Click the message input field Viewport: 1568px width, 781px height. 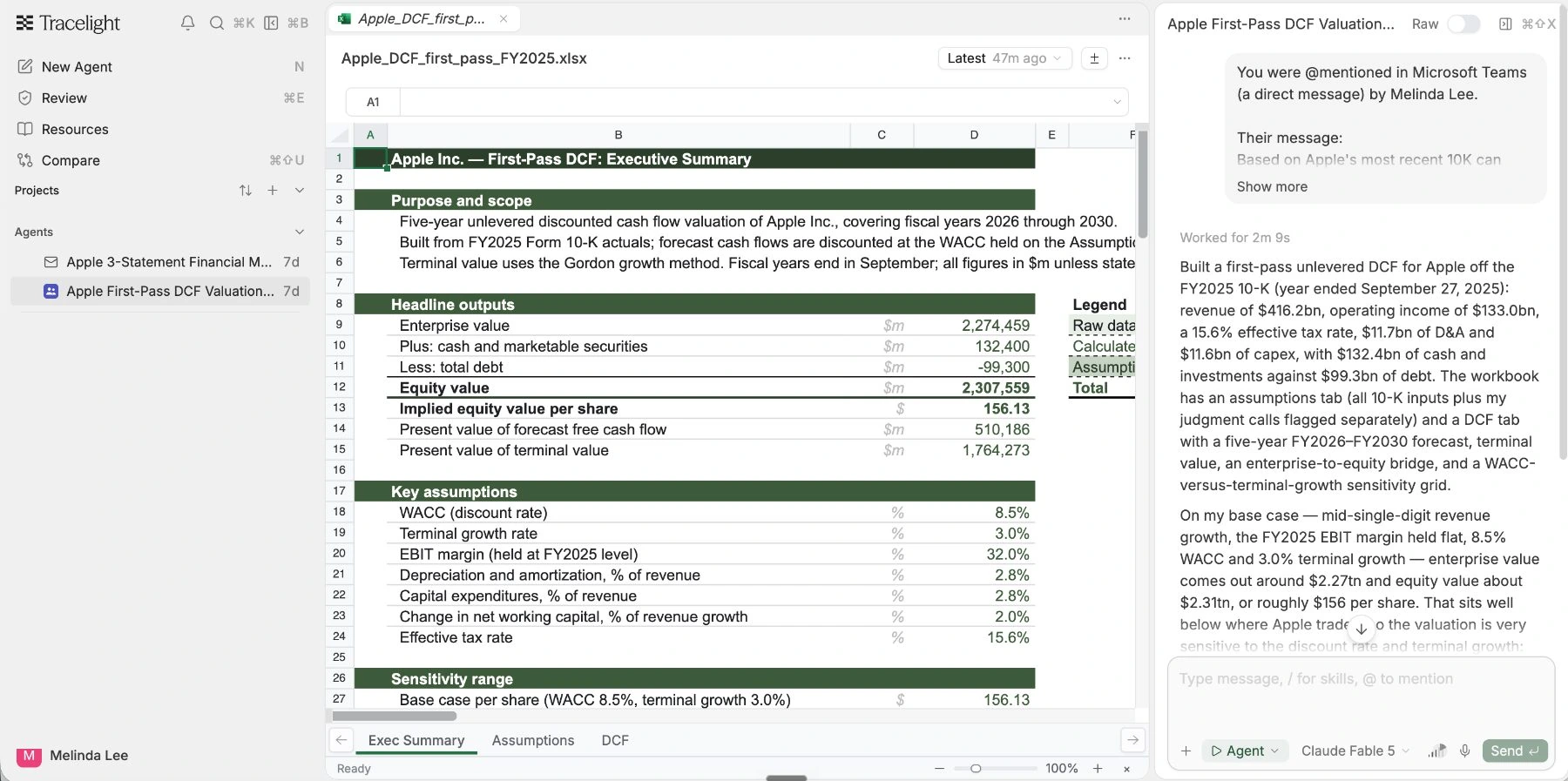(x=1361, y=695)
